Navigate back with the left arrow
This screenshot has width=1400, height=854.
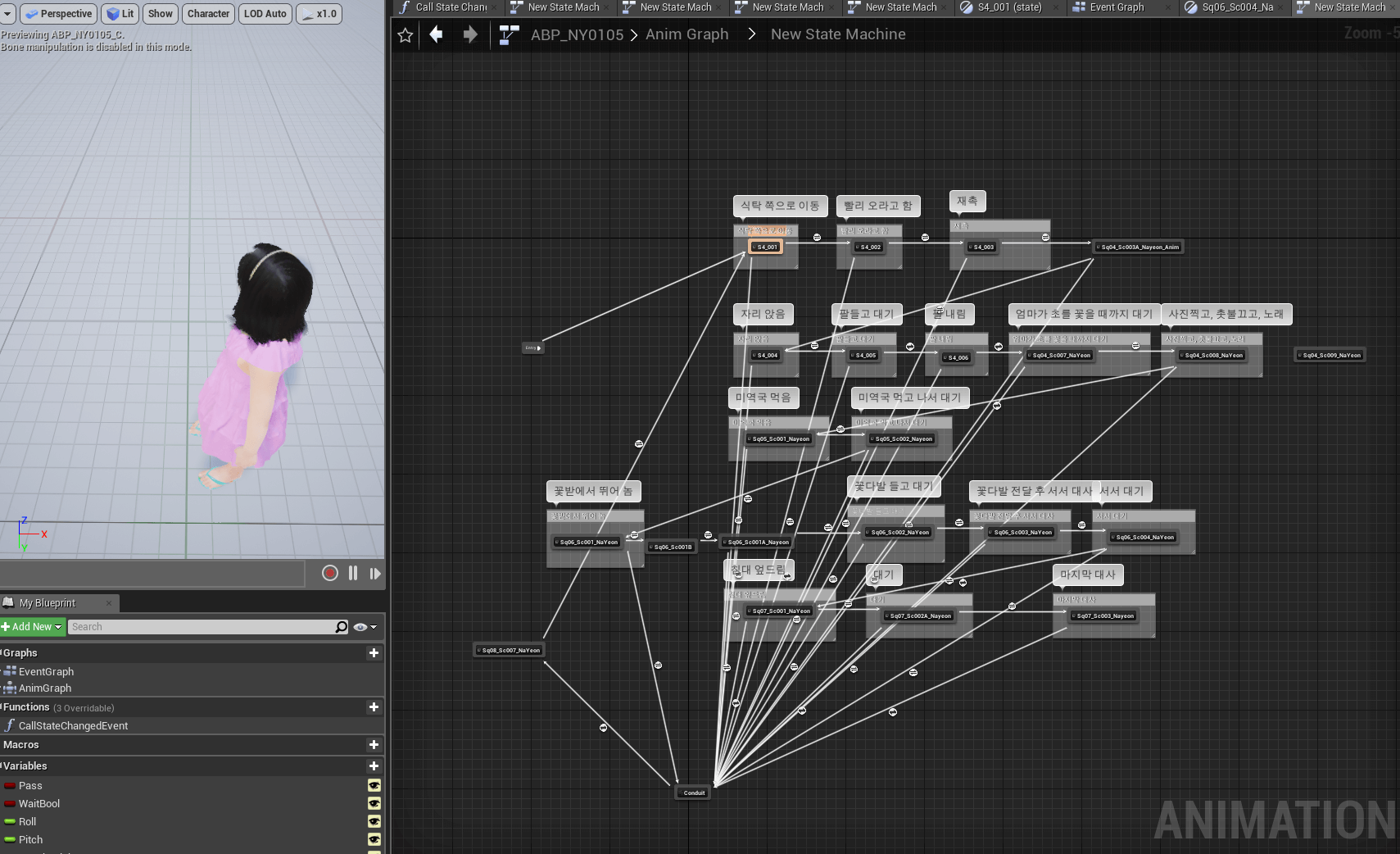(437, 34)
